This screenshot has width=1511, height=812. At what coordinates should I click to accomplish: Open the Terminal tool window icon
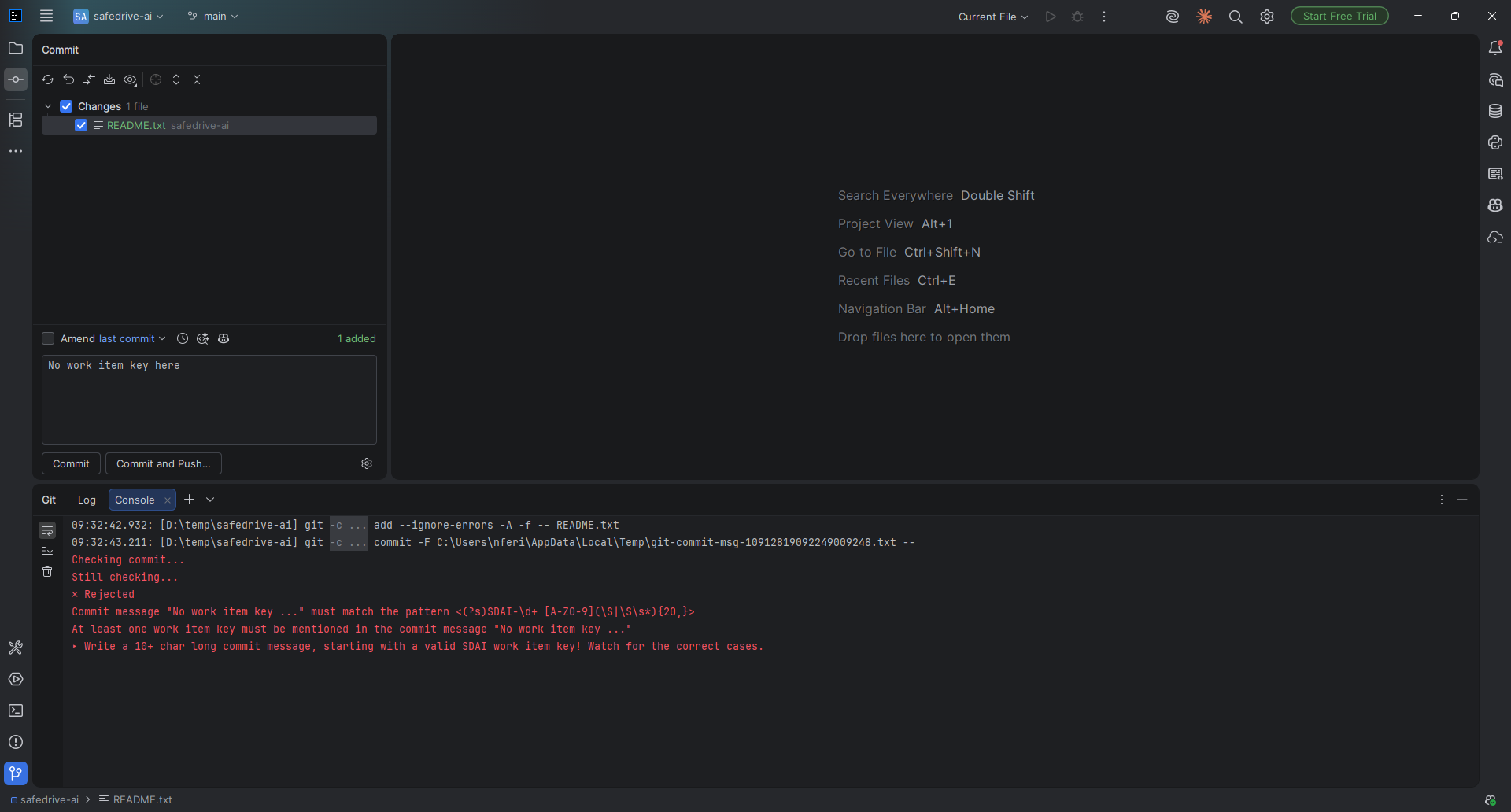pyautogui.click(x=16, y=710)
